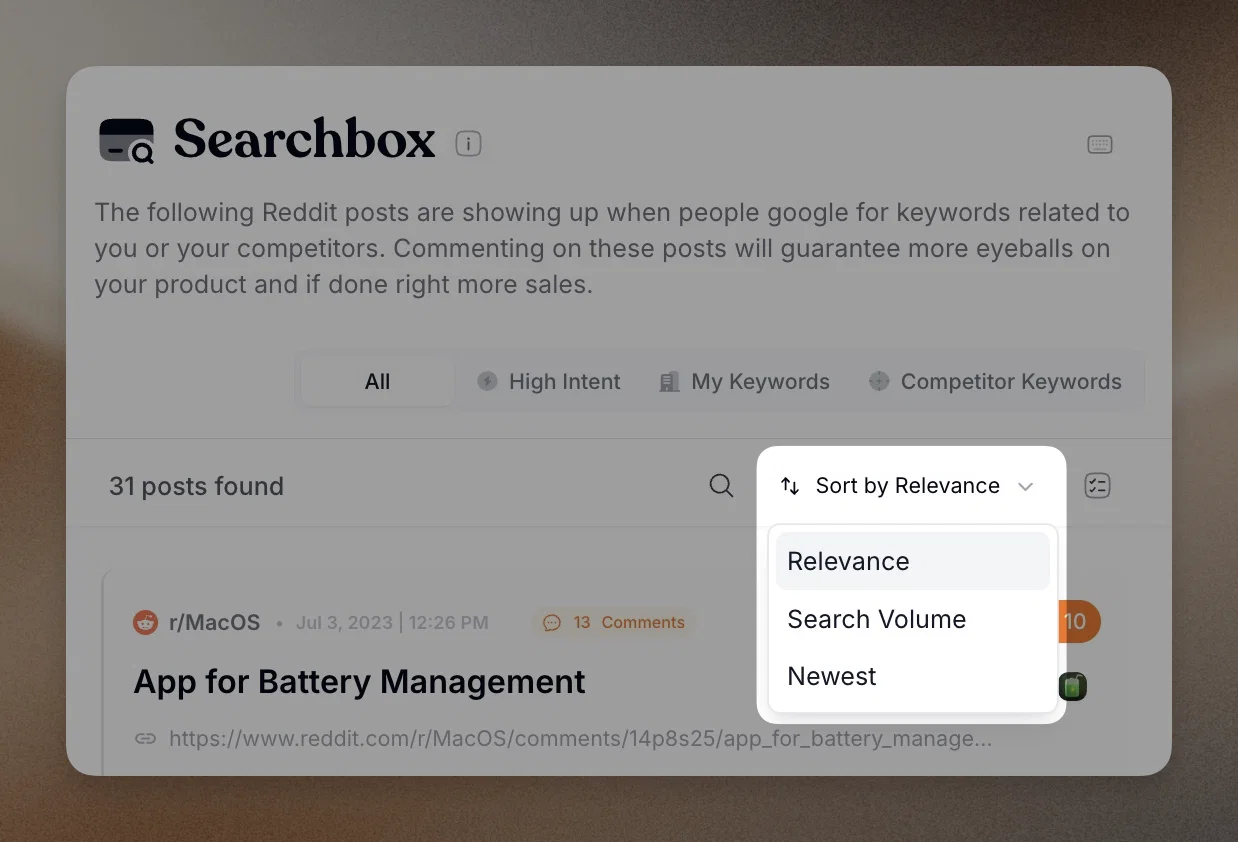Switch to the Competitor Keywords tab
1238x842 pixels.
pyautogui.click(x=995, y=382)
